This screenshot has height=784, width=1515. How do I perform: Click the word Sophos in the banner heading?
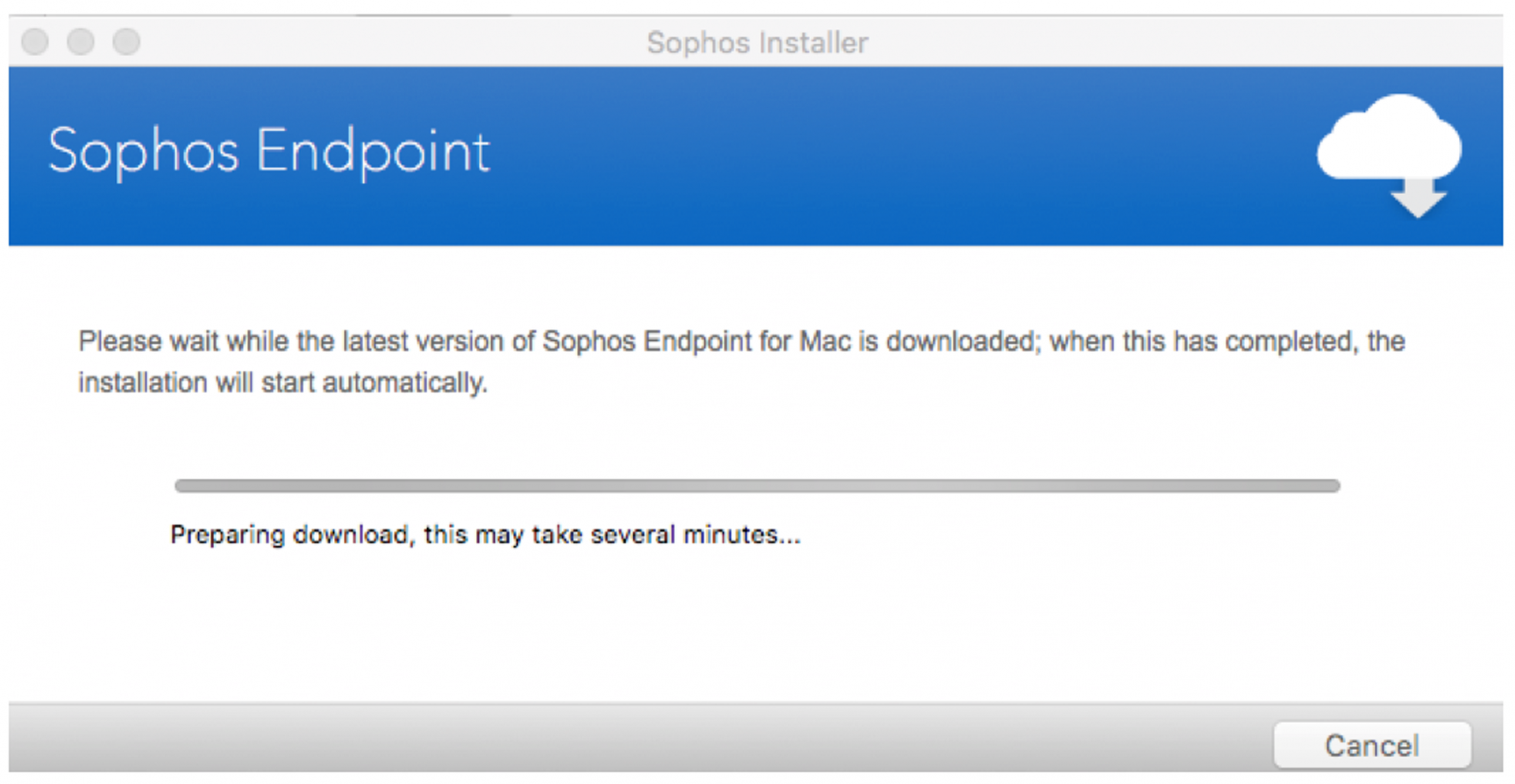[143, 151]
